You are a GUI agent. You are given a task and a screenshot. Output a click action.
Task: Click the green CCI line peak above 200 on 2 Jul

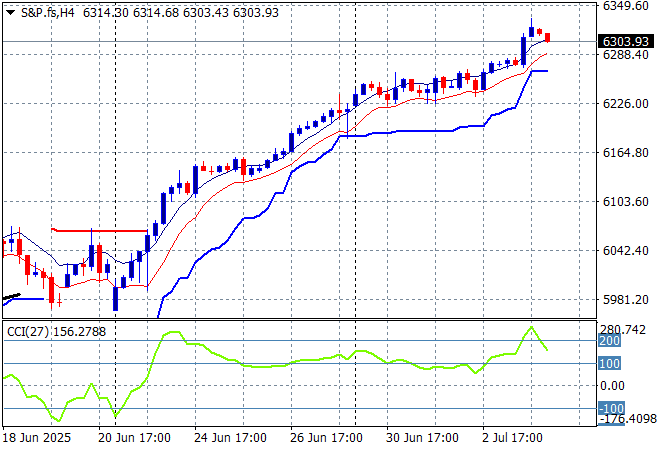(x=531, y=327)
